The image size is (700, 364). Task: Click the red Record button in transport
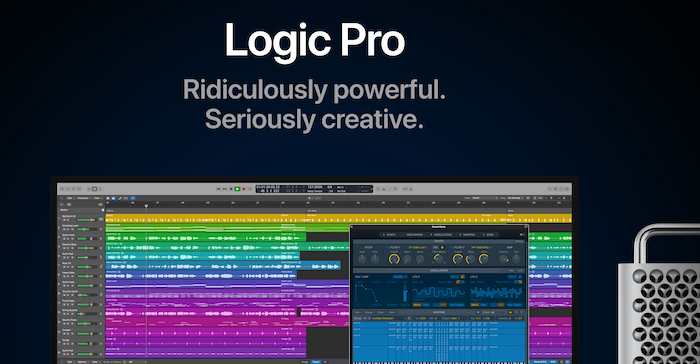point(244,189)
